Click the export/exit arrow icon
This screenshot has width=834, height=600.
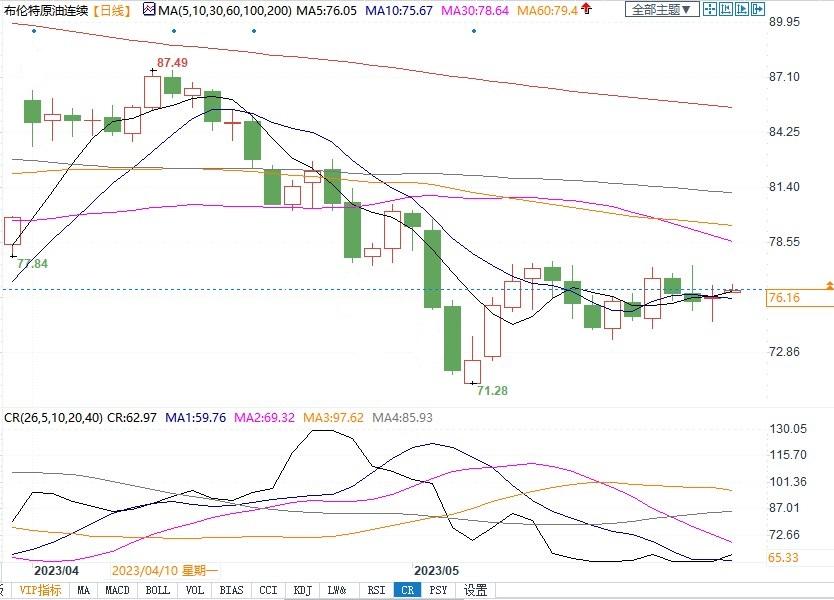click(x=757, y=9)
